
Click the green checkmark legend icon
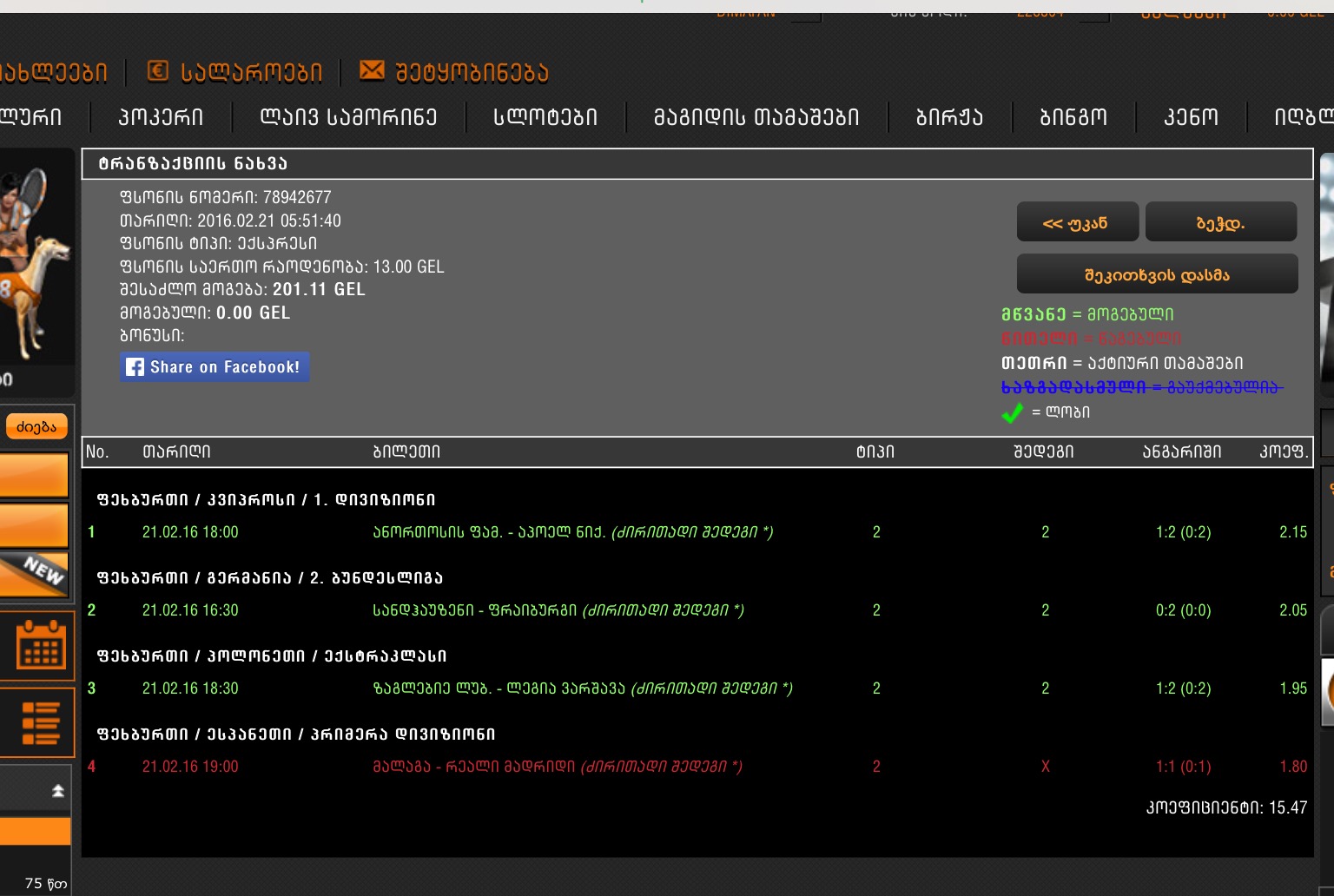tap(1012, 412)
